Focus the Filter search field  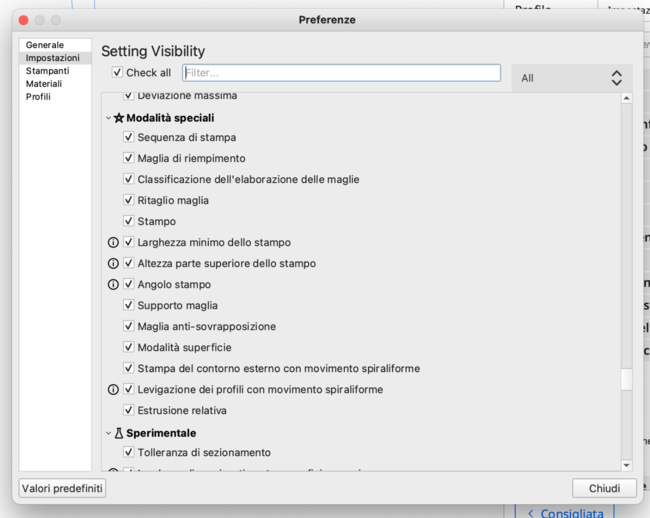(x=341, y=73)
